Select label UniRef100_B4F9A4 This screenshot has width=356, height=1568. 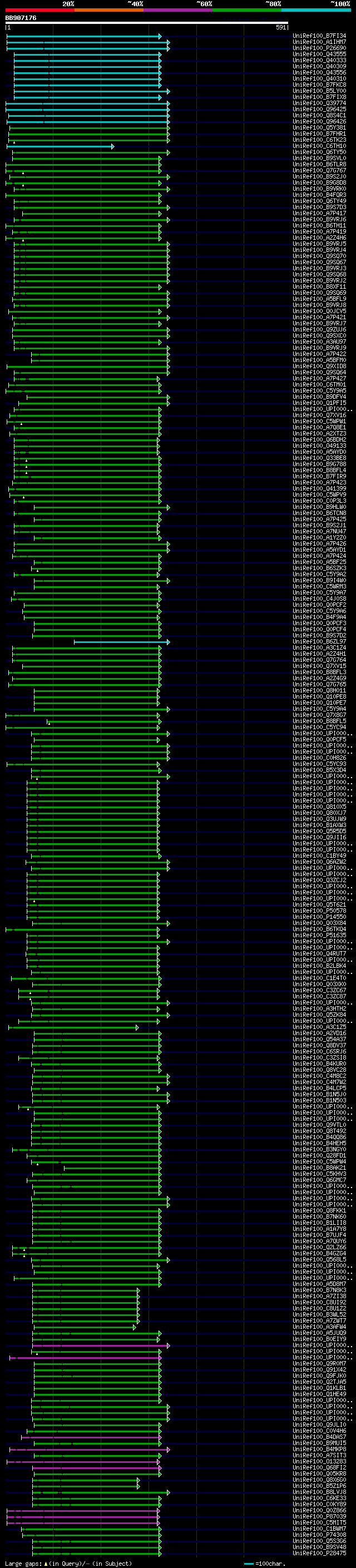(x=319, y=617)
